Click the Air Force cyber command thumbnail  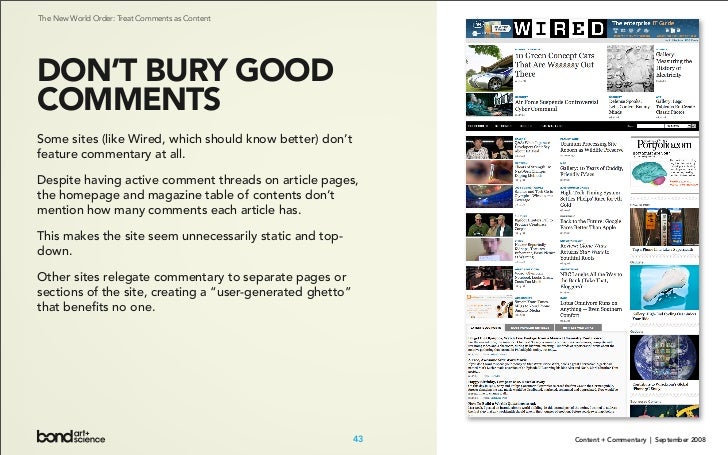[x=489, y=104]
